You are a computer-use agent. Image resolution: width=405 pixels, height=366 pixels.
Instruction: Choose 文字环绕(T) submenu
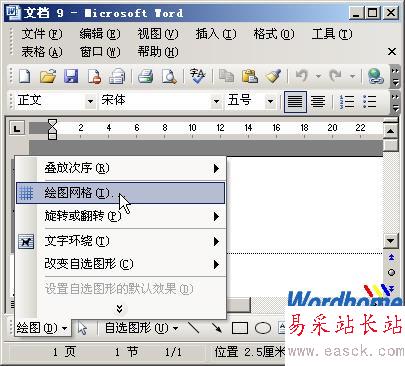click(121, 241)
